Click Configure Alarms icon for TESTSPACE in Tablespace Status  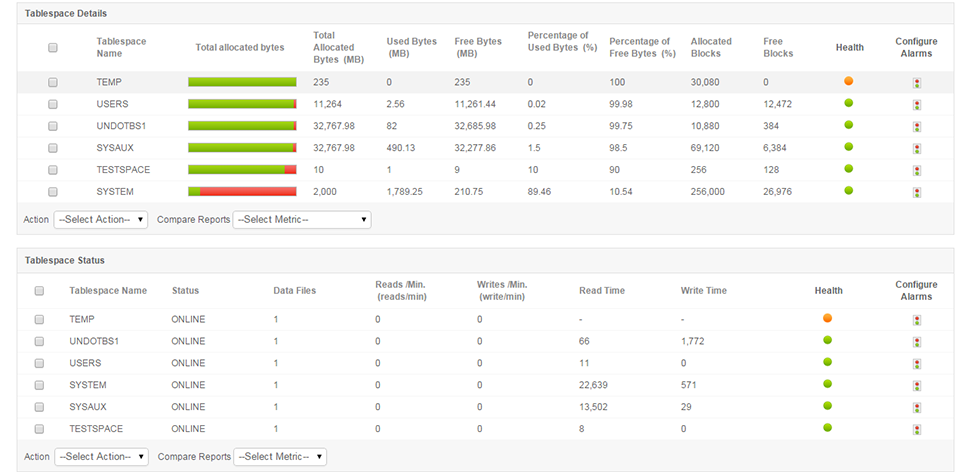pos(917,430)
